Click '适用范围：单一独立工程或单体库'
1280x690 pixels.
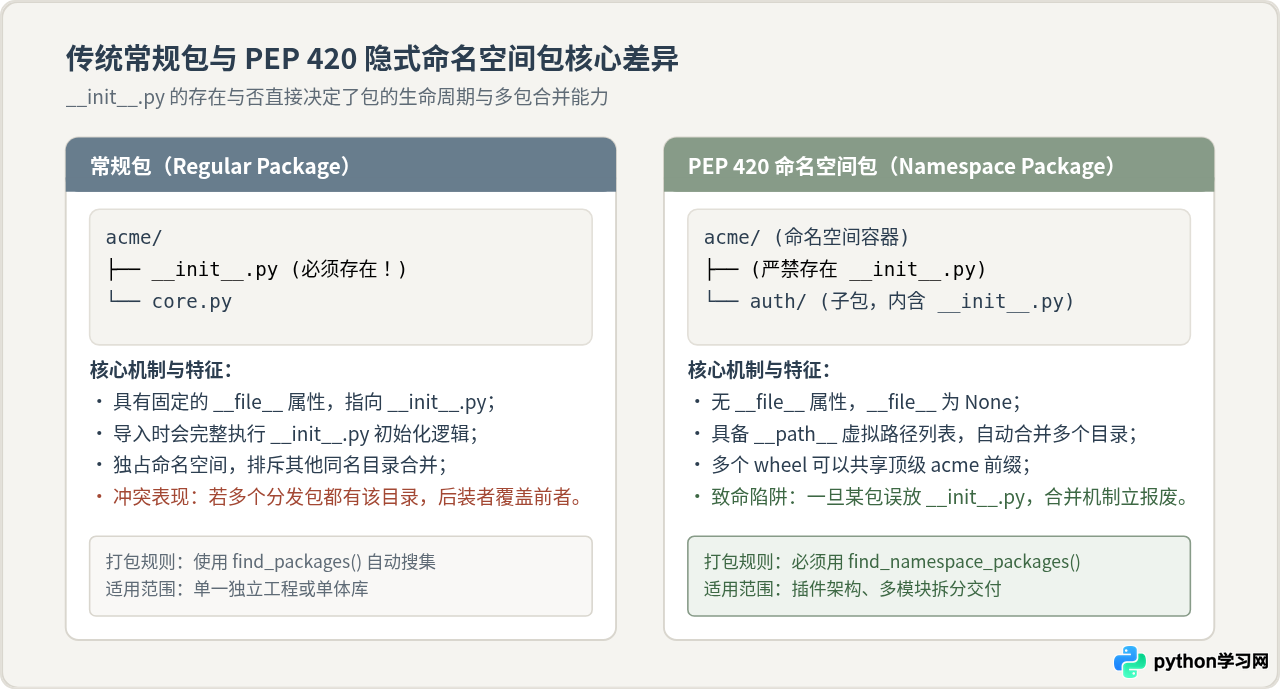pyautogui.click(x=237, y=588)
